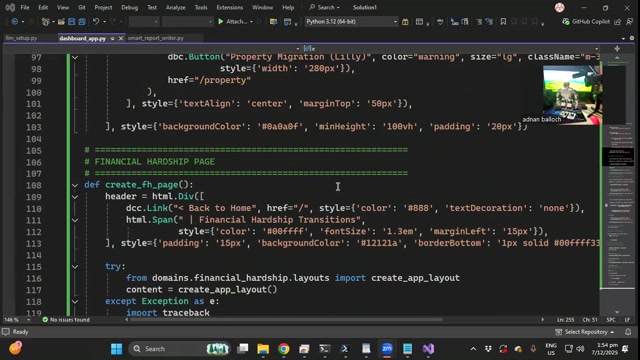Switch to the smart_report_writer.py tab
Image resolution: width=640 pixels, height=360 pixels.
coord(156,38)
